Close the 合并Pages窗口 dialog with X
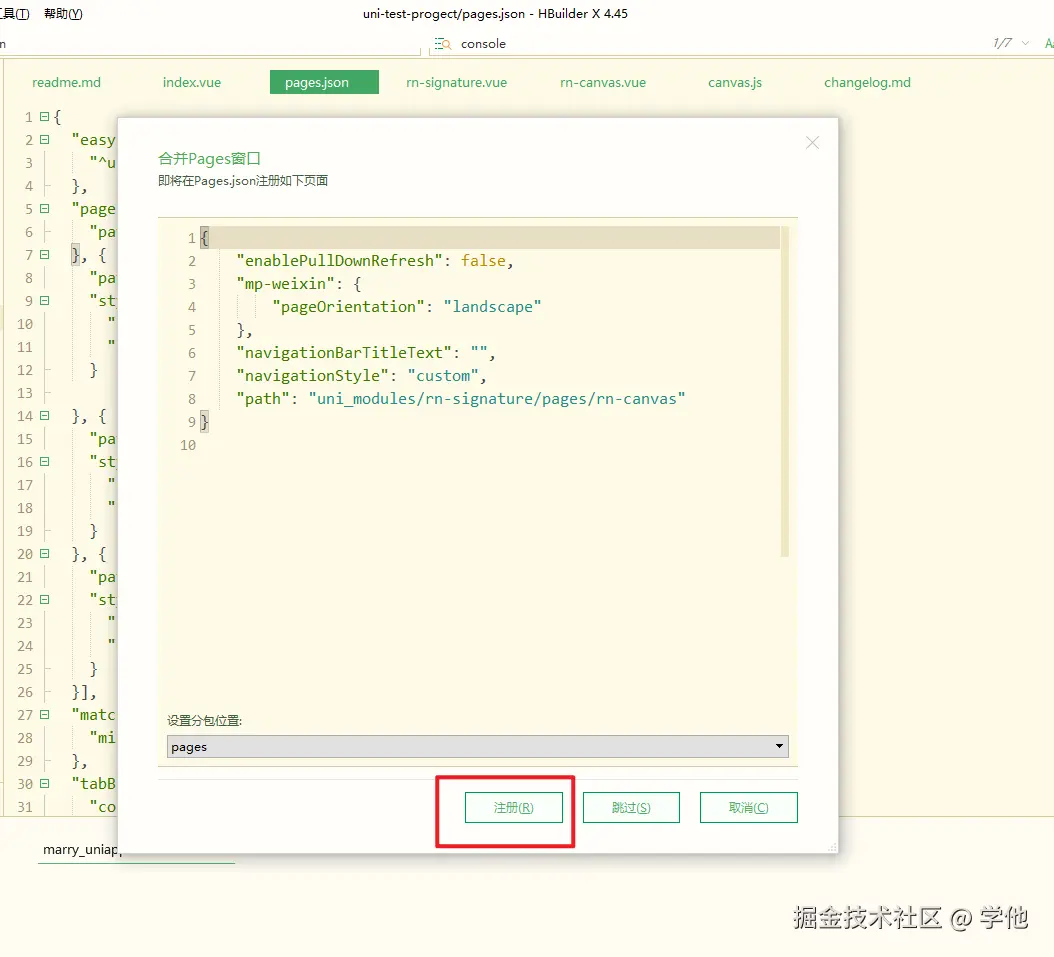This screenshot has width=1054, height=957. pyautogui.click(x=812, y=142)
